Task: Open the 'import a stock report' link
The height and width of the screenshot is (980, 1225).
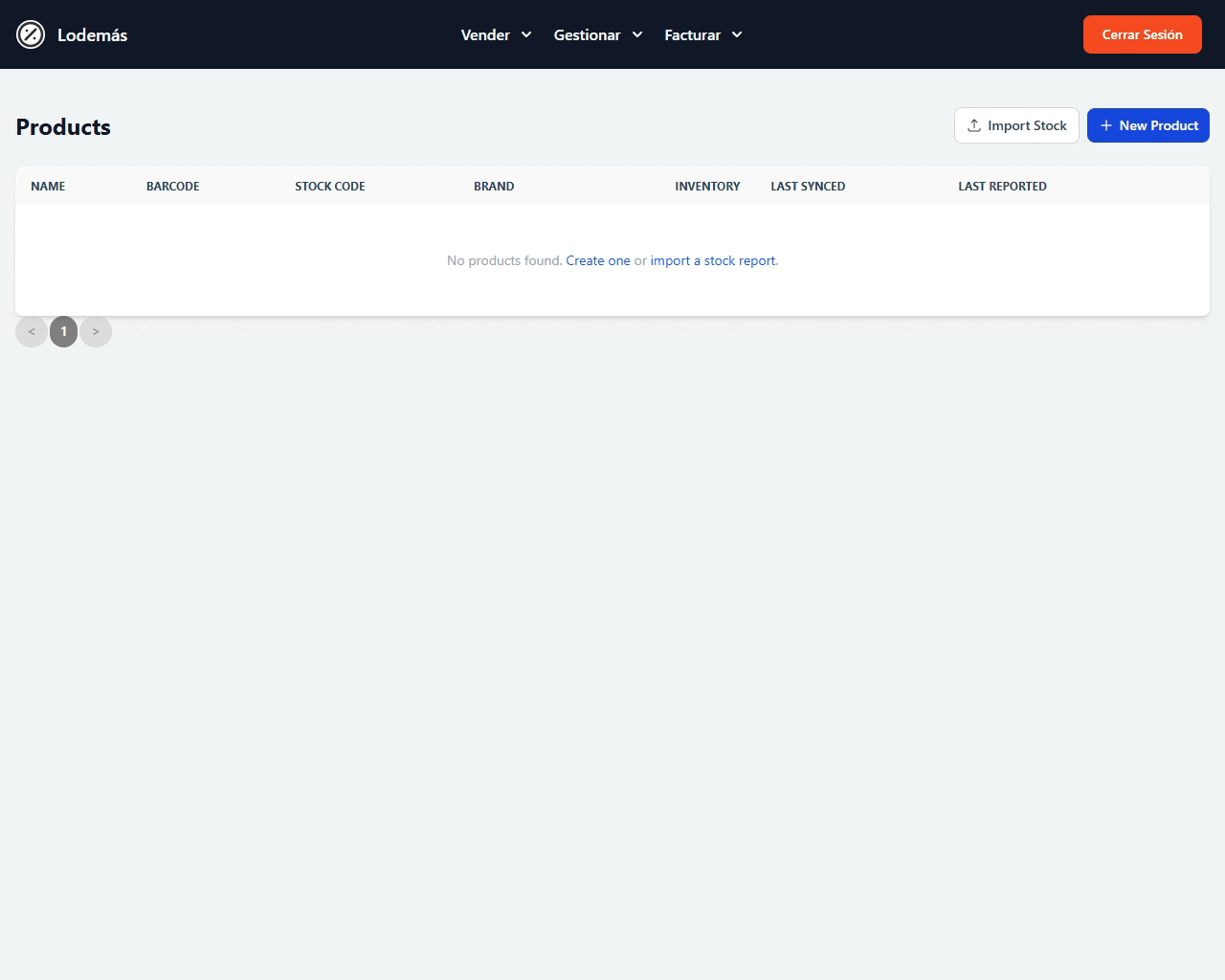Action: (x=713, y=260)
